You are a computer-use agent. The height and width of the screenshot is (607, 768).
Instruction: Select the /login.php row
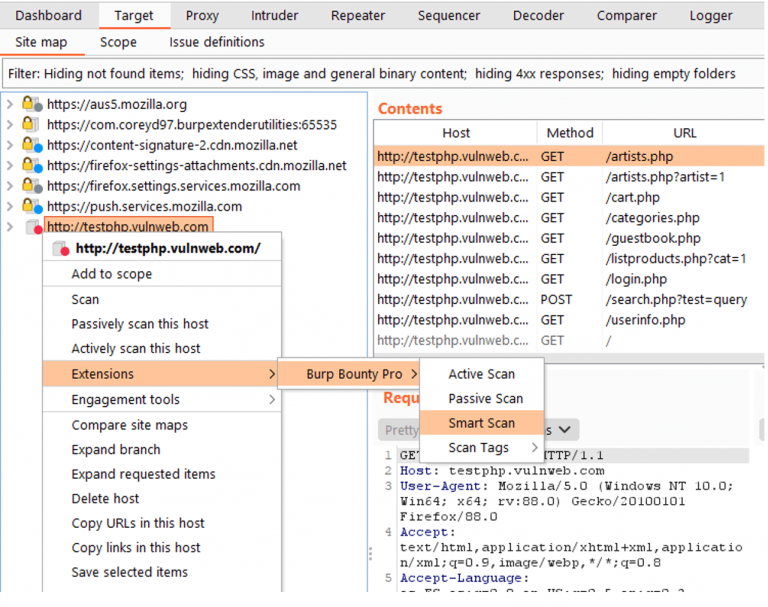[569, 279]
